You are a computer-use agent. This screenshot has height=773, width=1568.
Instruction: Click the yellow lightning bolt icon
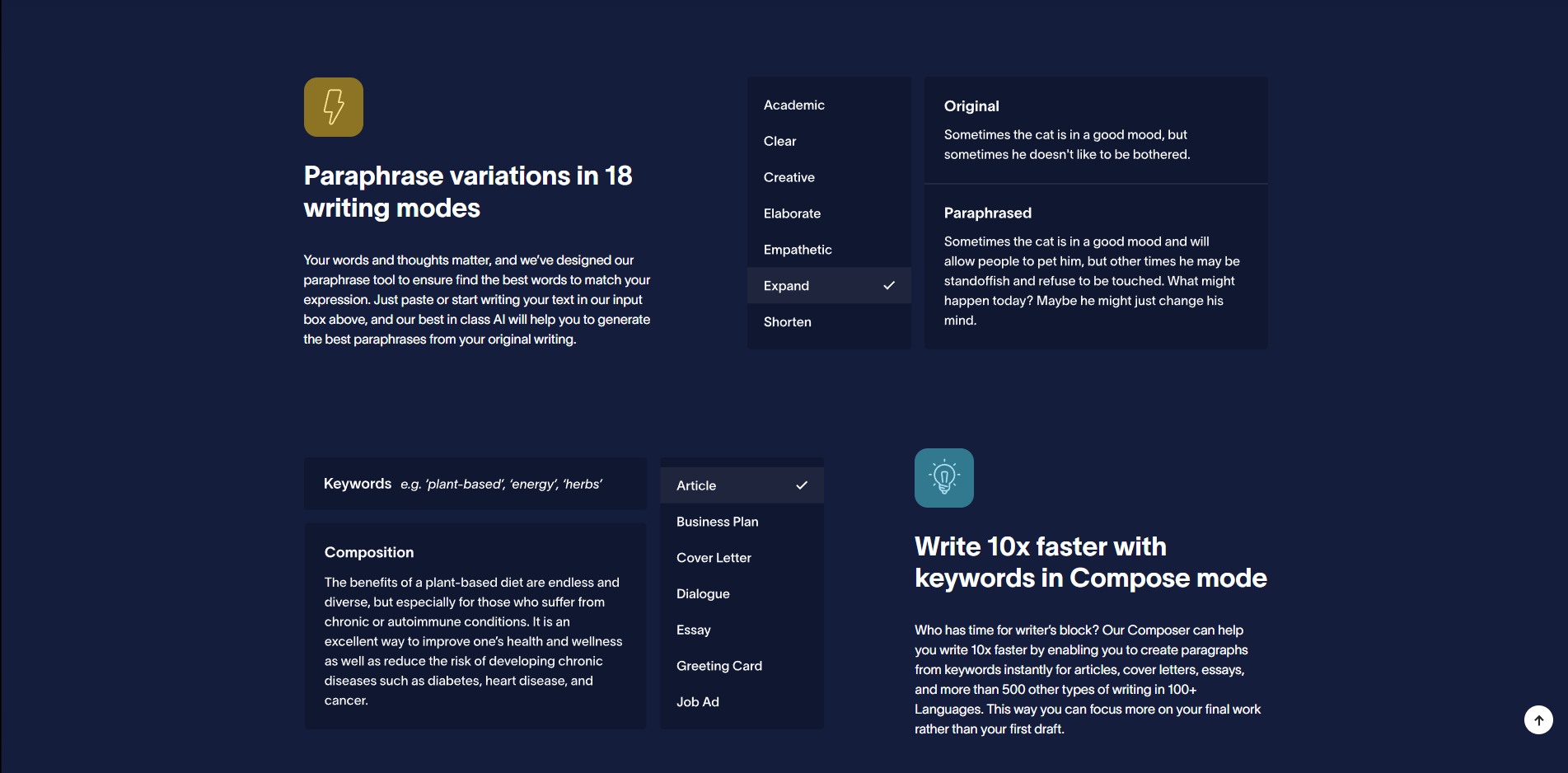[x=334, y=107]
